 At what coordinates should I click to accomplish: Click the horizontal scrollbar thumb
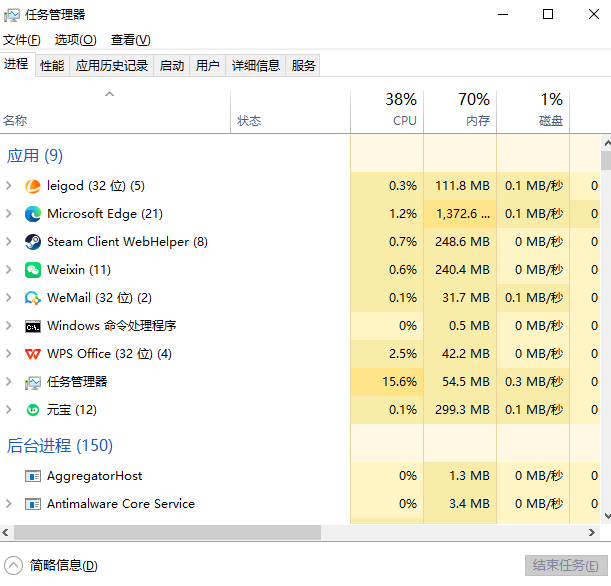(x=168, y=533)
